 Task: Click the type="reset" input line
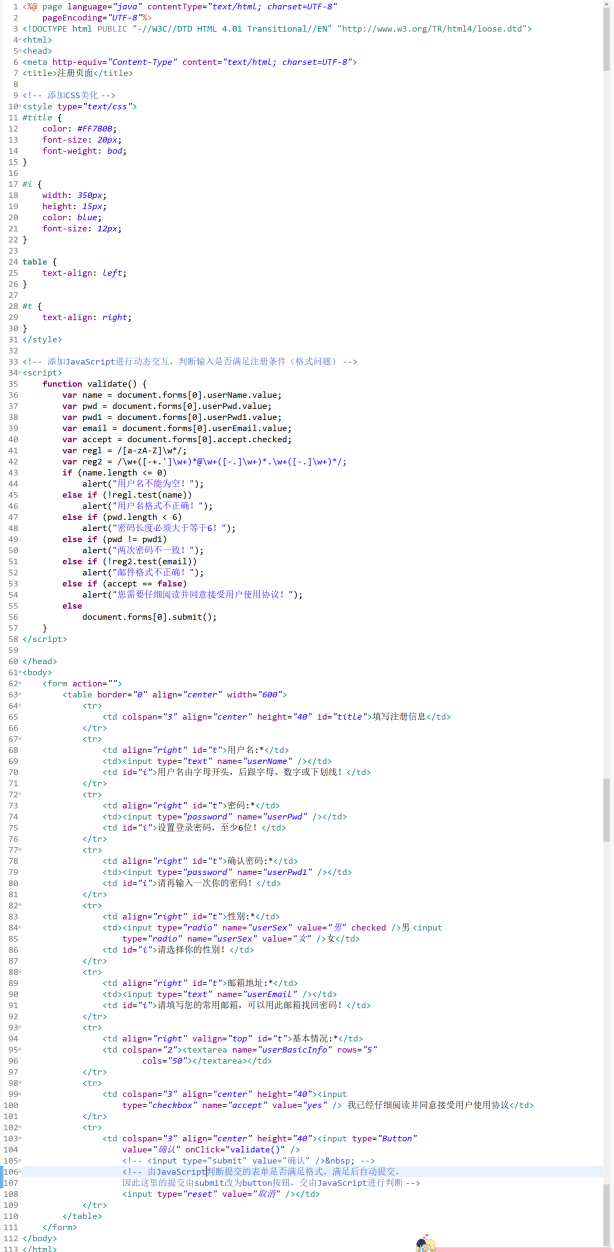coord(221,1194)
